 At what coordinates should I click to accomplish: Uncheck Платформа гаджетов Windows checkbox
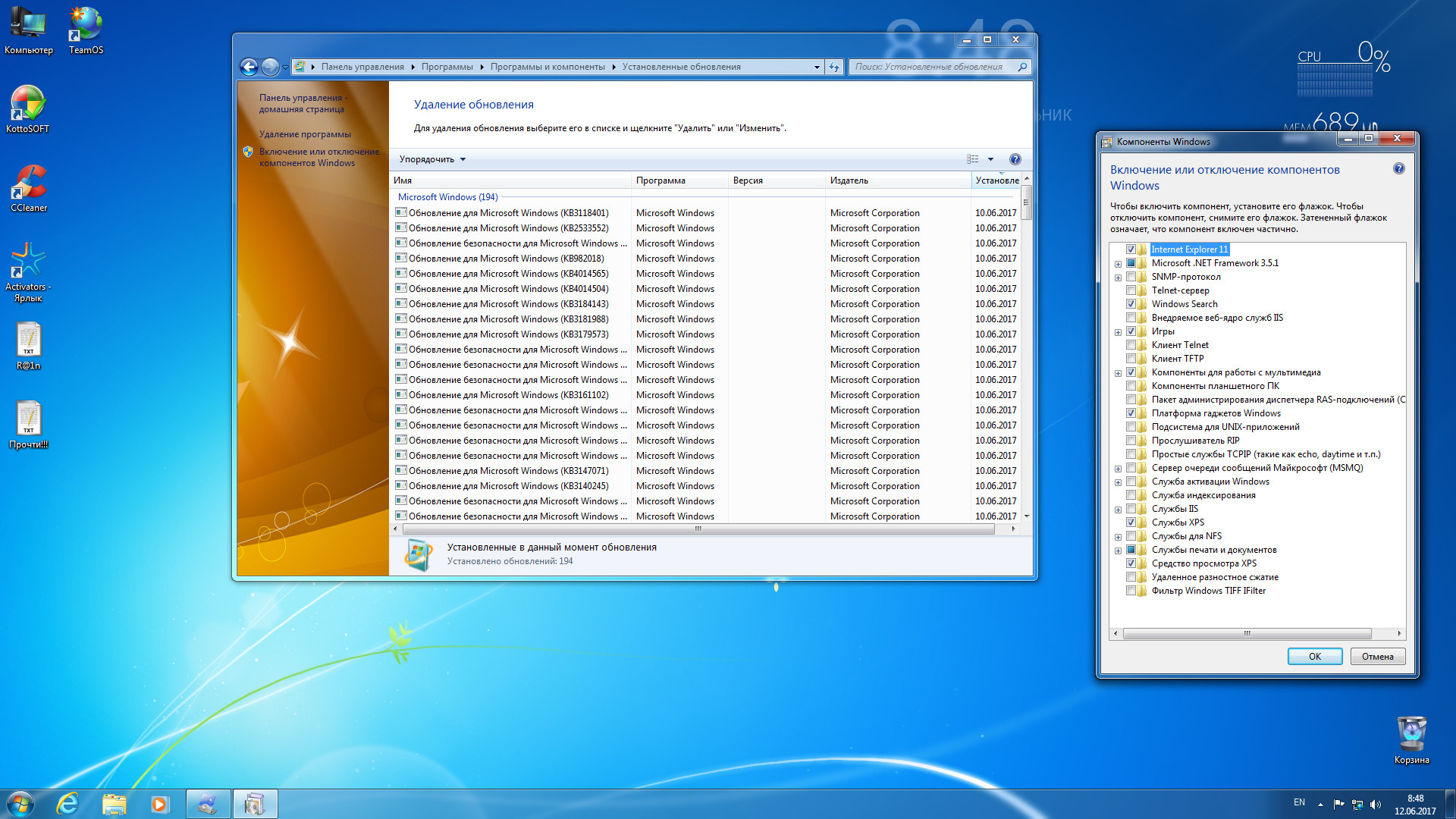pos(1131,413)
